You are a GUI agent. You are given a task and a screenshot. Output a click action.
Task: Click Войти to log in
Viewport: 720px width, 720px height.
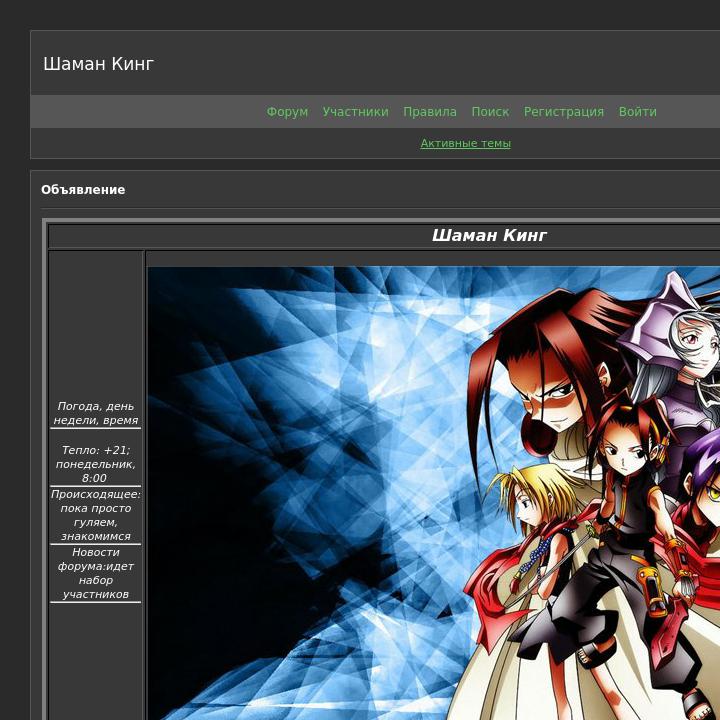pos(637,112)
